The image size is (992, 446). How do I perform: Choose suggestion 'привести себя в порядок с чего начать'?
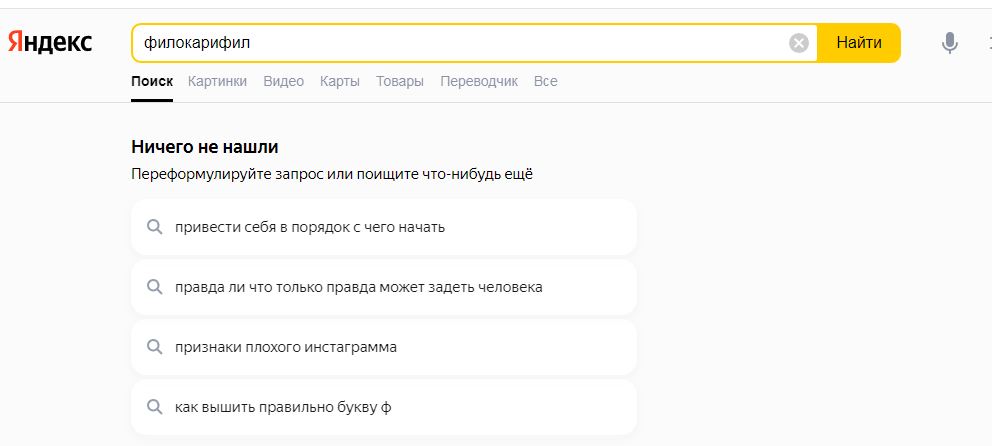click(x=310, y=227)
